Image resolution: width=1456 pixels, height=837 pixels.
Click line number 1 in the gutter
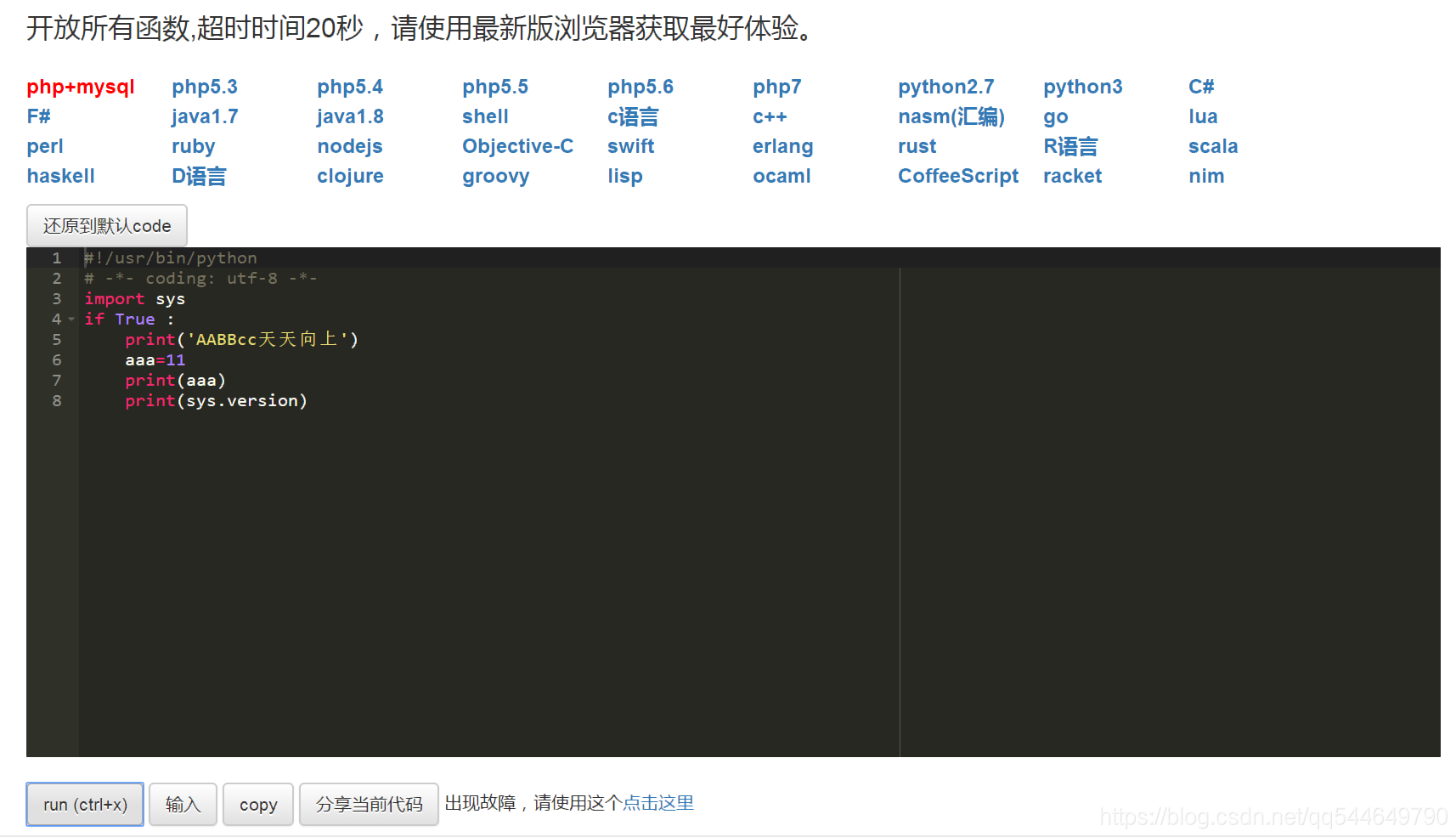pos(57,258)
